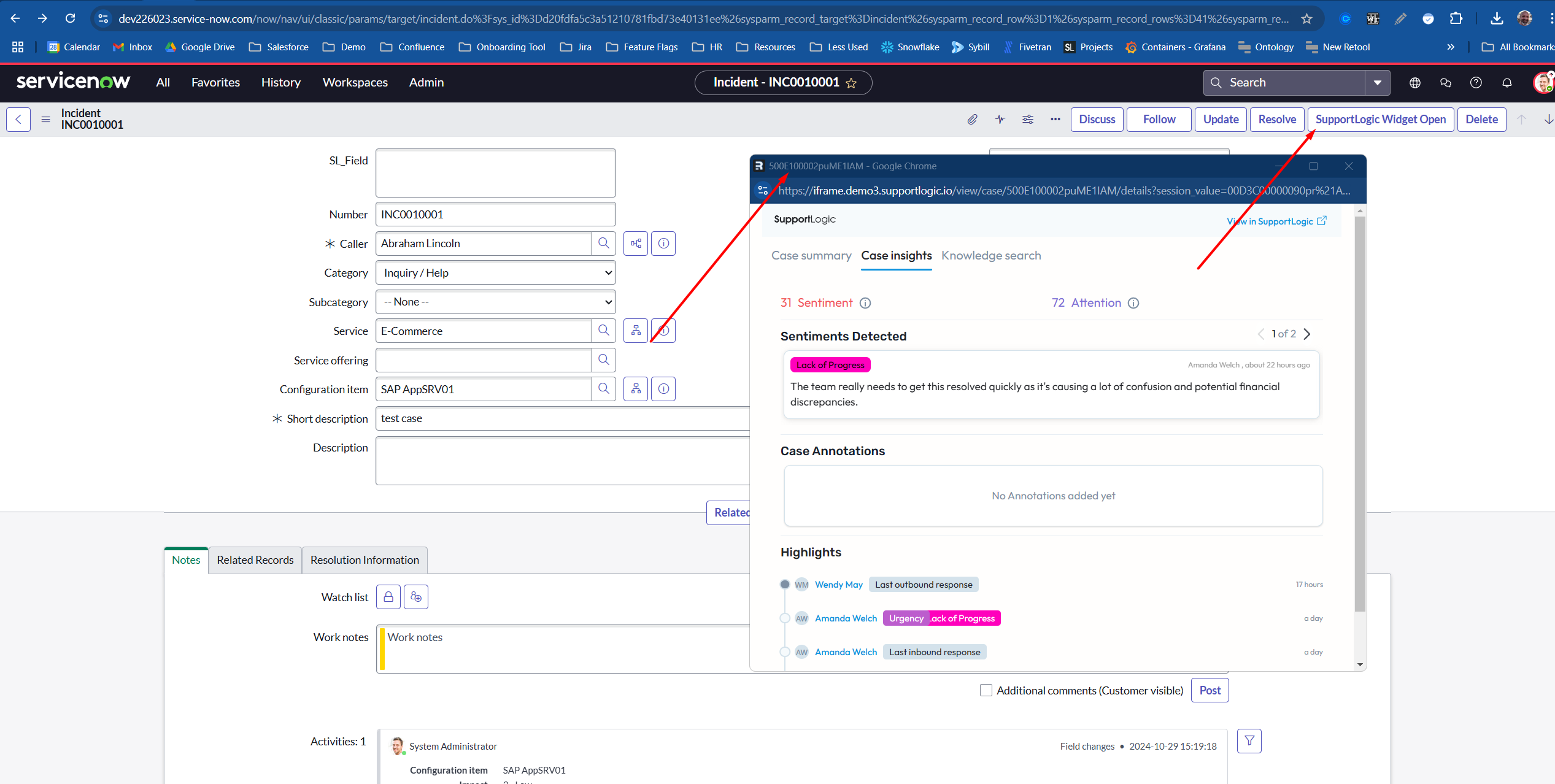The height and width of the screenshot is (784, 1555).
Task: Go to next detected sentiment
Action: click(1307, 334)
